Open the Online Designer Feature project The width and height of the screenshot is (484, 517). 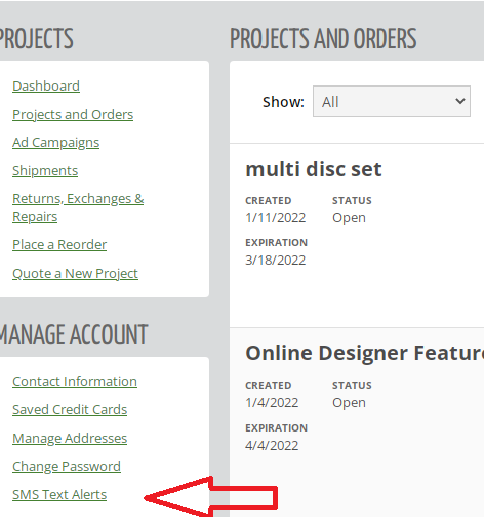[365, 353]
